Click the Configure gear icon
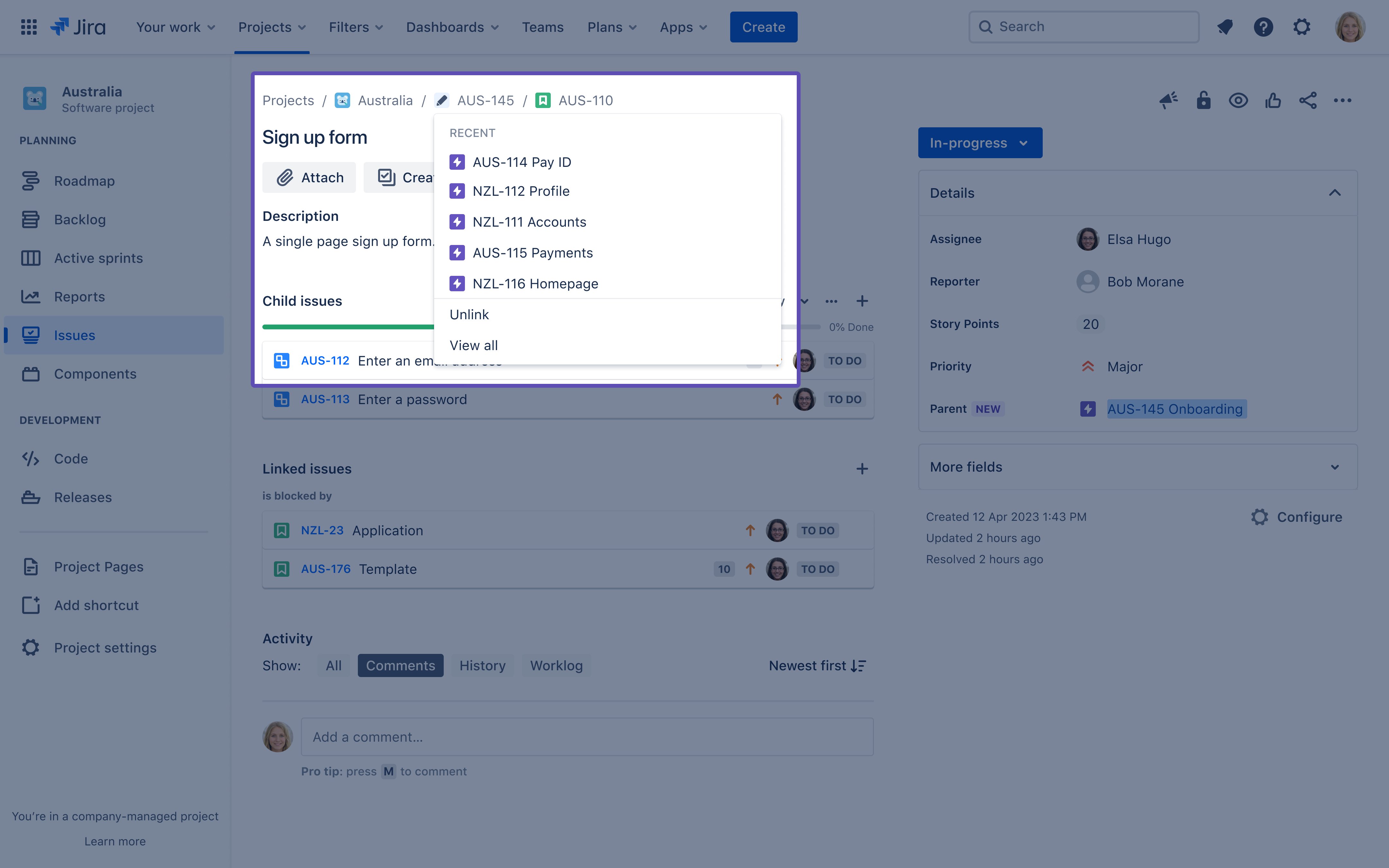 (1260, 517)
